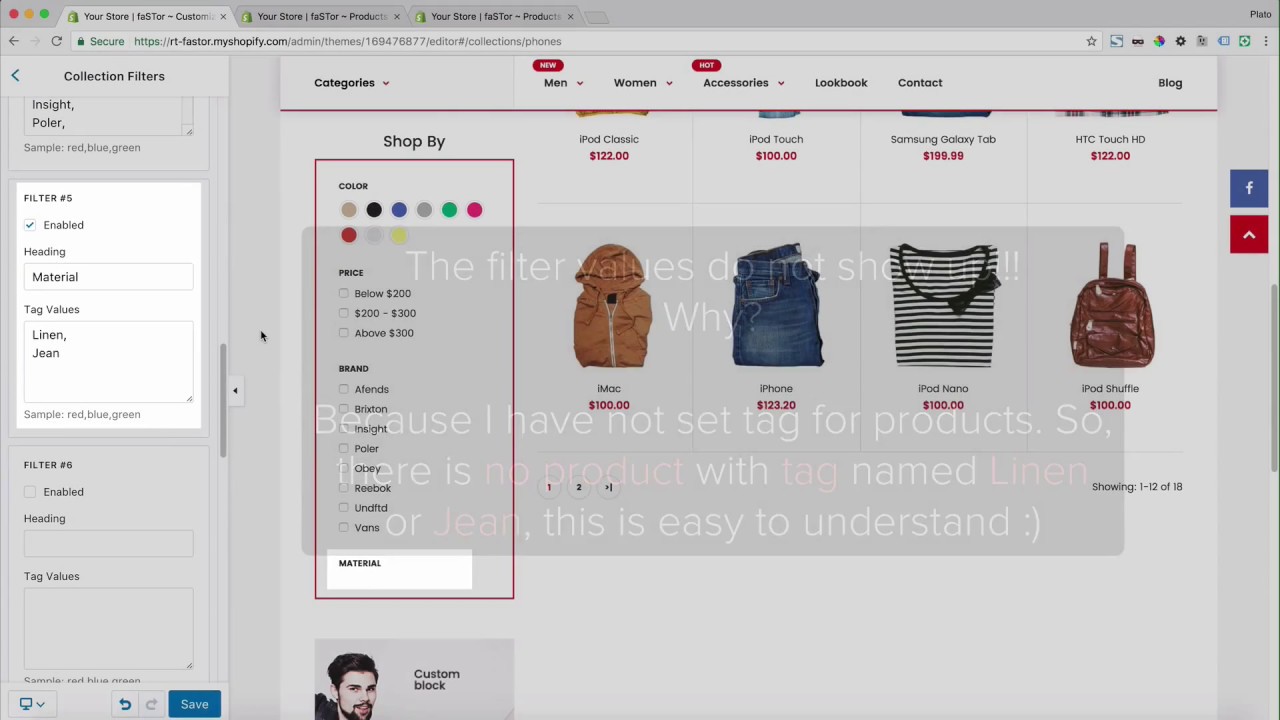This screenshot has height=720, width=1280.
Task: Expand the Categories dropdown menu
Action: click(x=352, y=83)
